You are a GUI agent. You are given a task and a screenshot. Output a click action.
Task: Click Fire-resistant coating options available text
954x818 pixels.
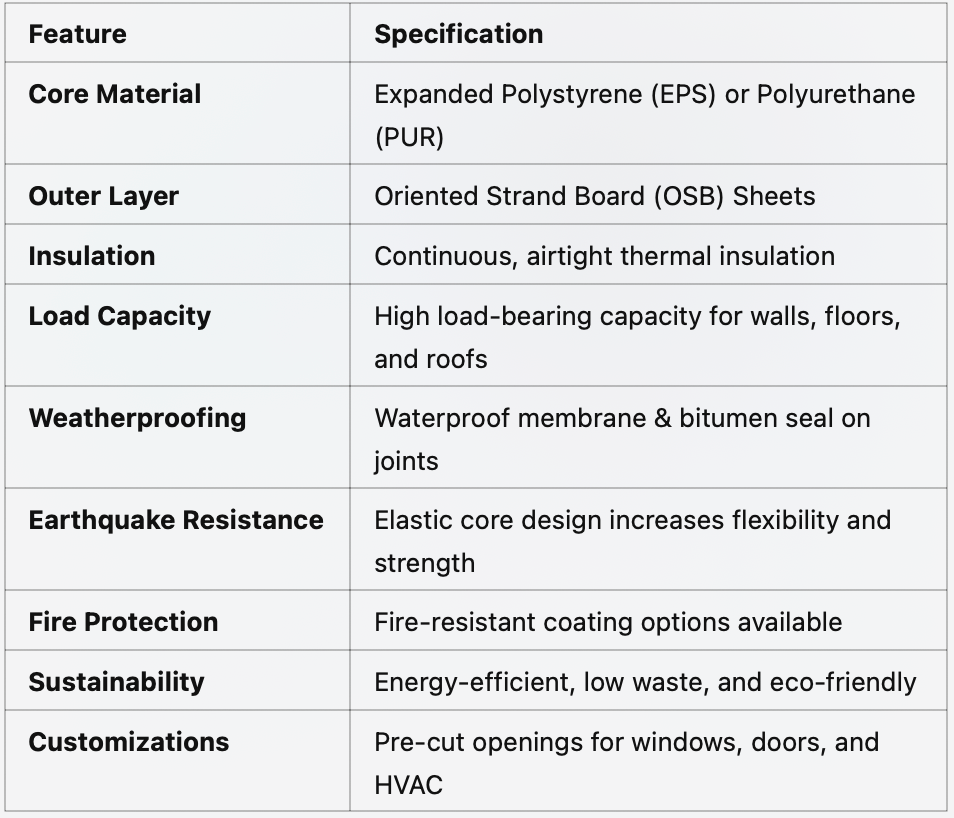coord(608,622)
